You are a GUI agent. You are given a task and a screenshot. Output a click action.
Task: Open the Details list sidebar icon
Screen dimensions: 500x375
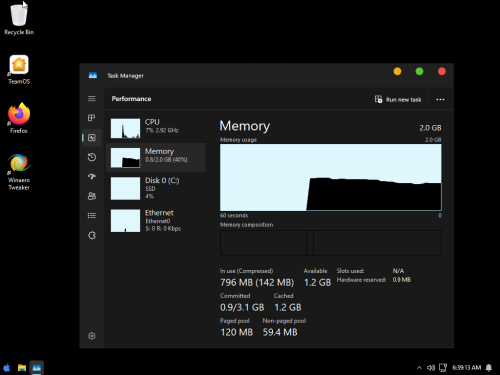pyautogui.click(x=92, y=216)
